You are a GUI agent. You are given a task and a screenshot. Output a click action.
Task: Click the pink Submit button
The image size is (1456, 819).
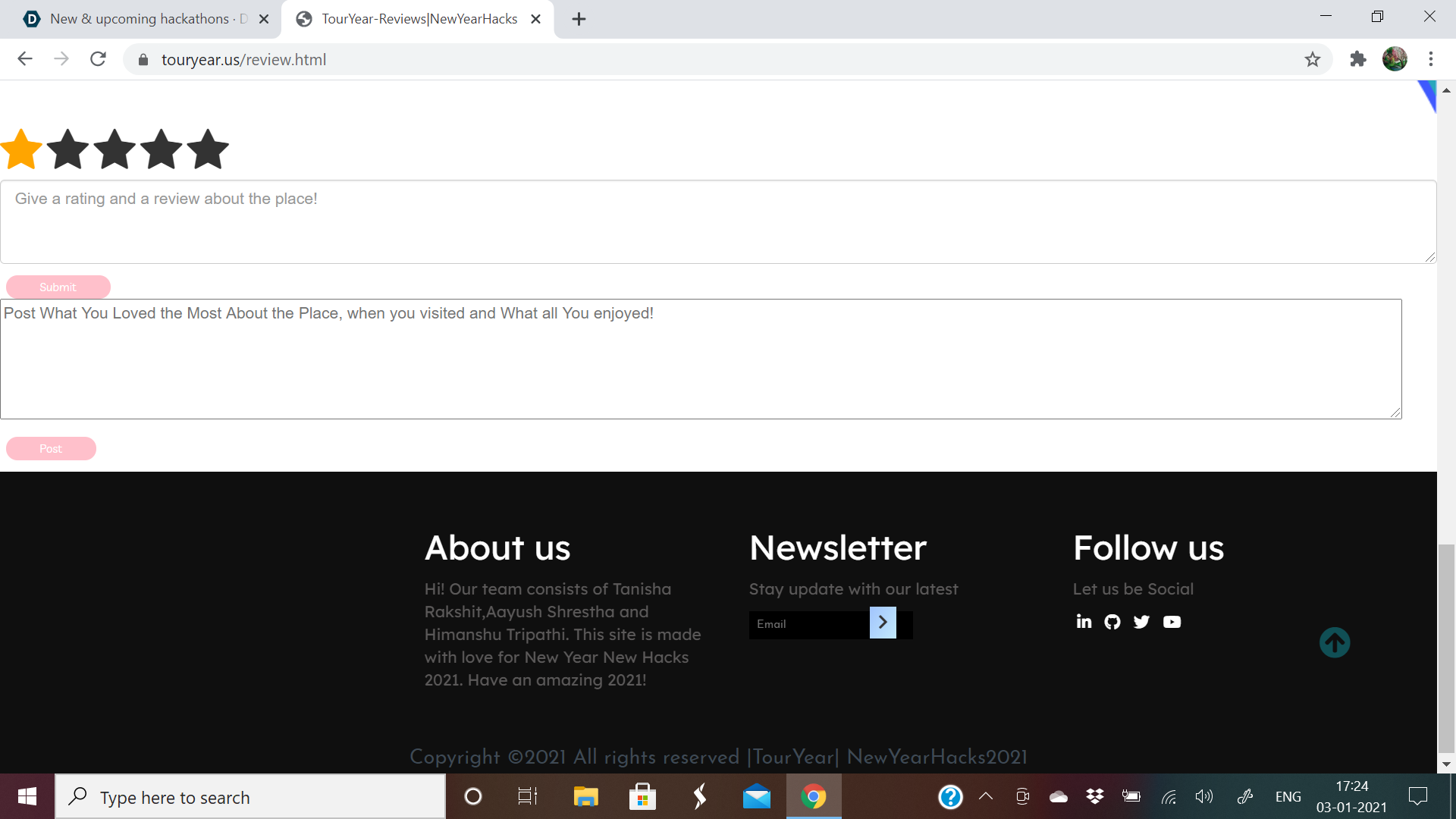(58, 287)
